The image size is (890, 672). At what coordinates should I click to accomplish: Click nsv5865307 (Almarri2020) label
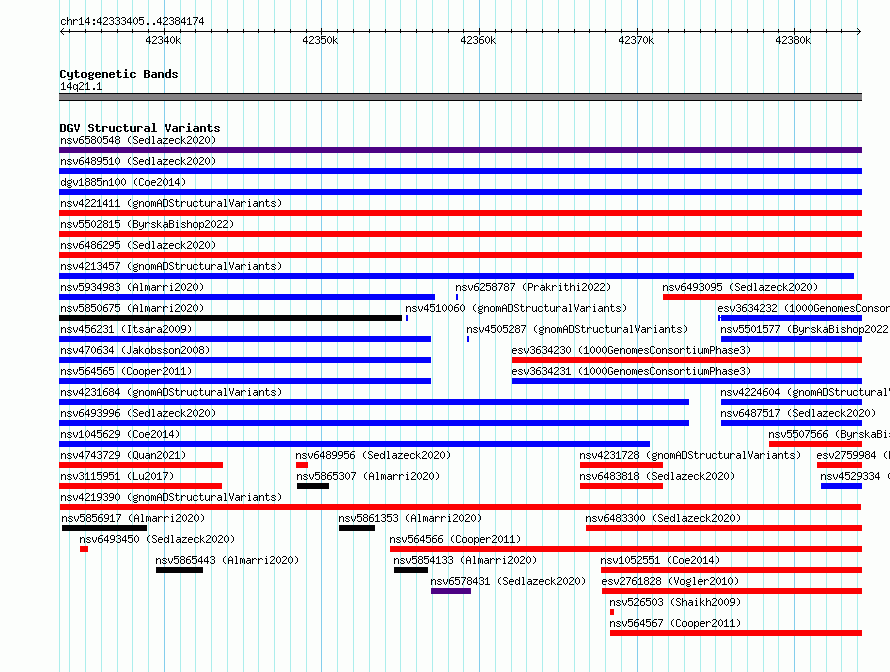368,476
